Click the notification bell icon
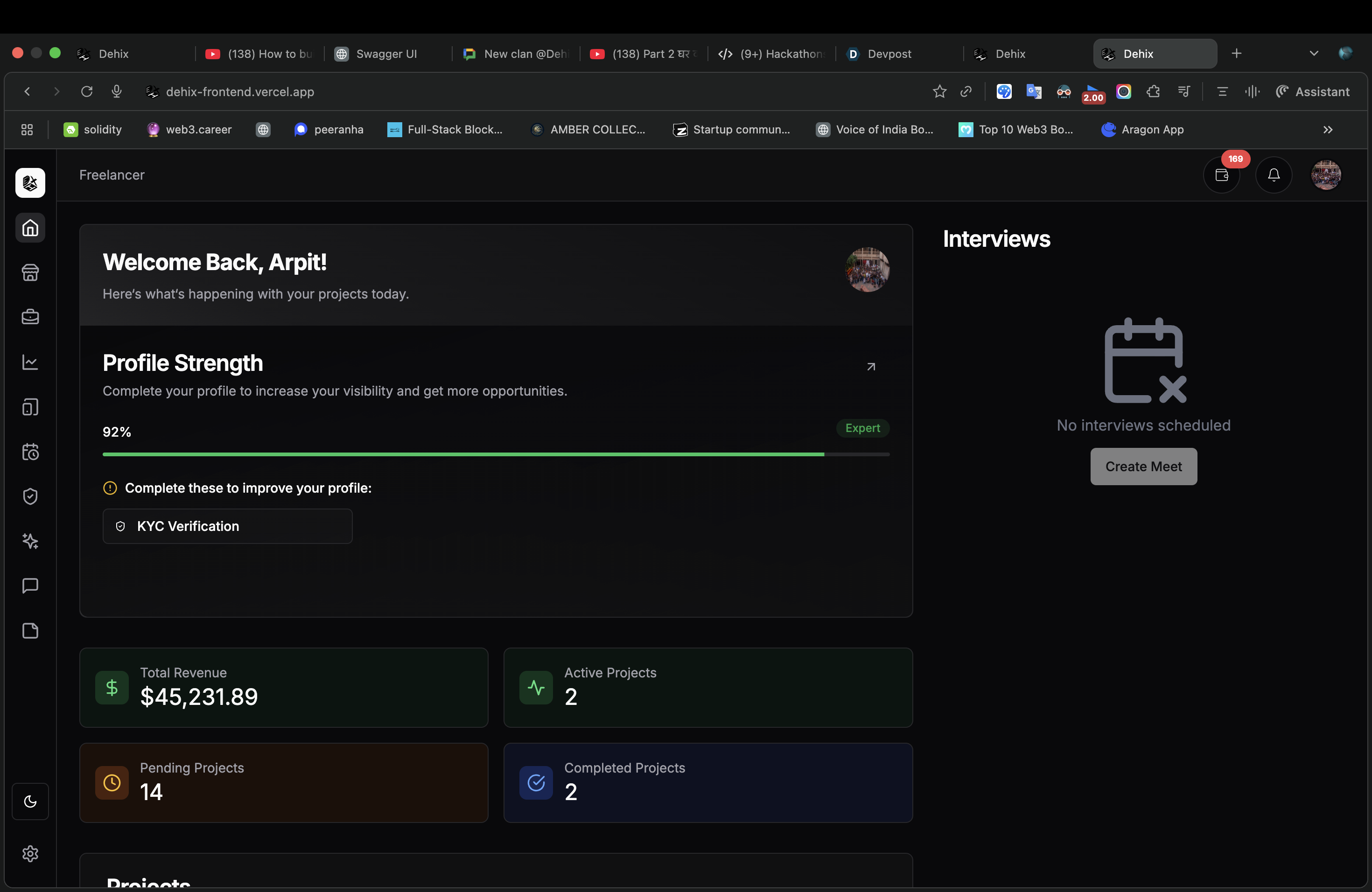Image resolution: width=1372 pixels, height=892 pixels. 1274,174
